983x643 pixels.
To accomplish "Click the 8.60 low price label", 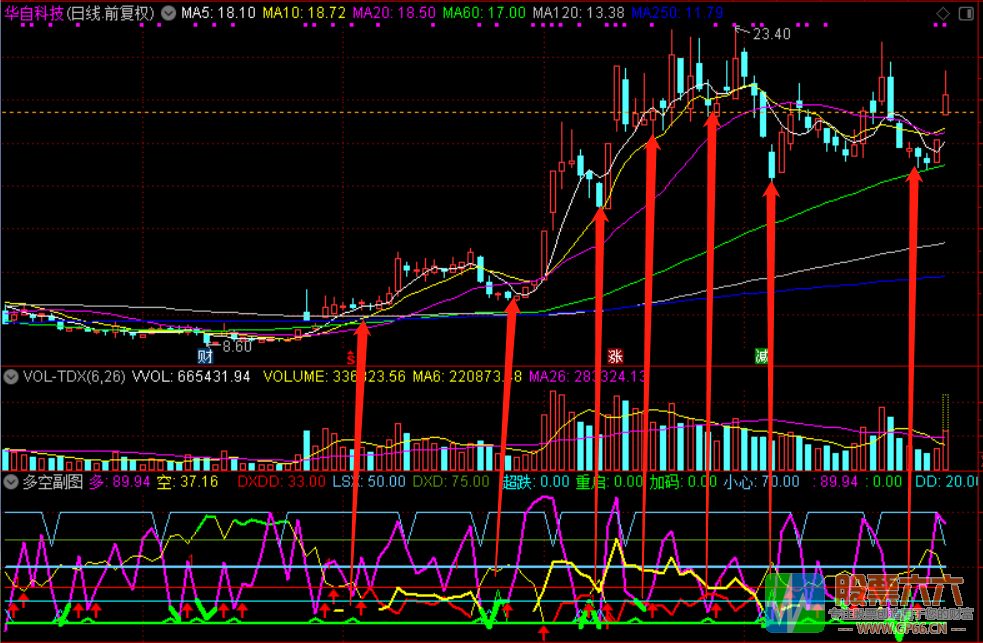I will 237,346.
